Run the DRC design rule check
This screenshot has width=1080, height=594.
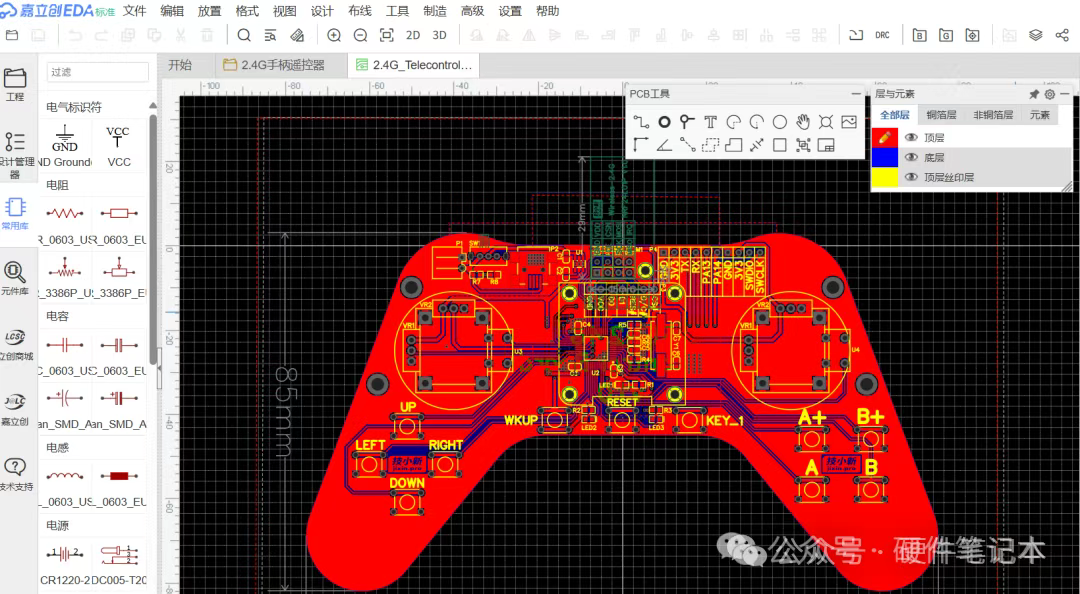pyautogui.click(x=882, y=35)
